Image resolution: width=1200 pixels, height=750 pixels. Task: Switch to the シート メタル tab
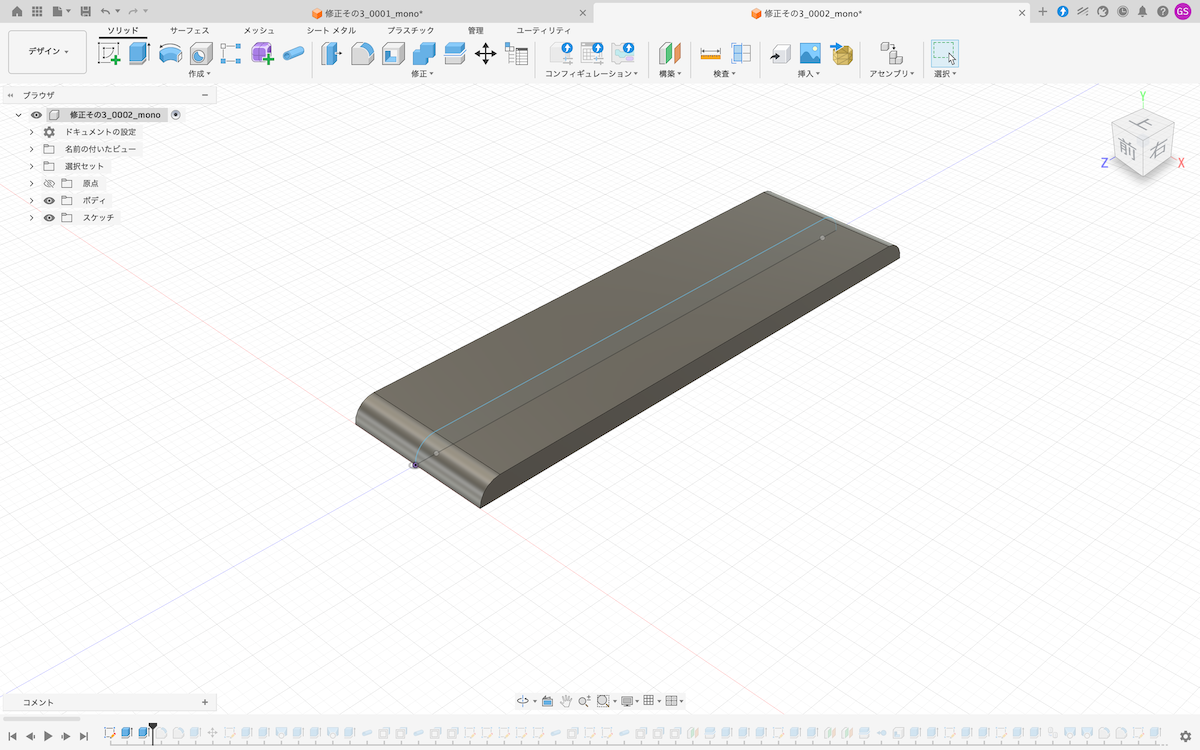(331, 31)
